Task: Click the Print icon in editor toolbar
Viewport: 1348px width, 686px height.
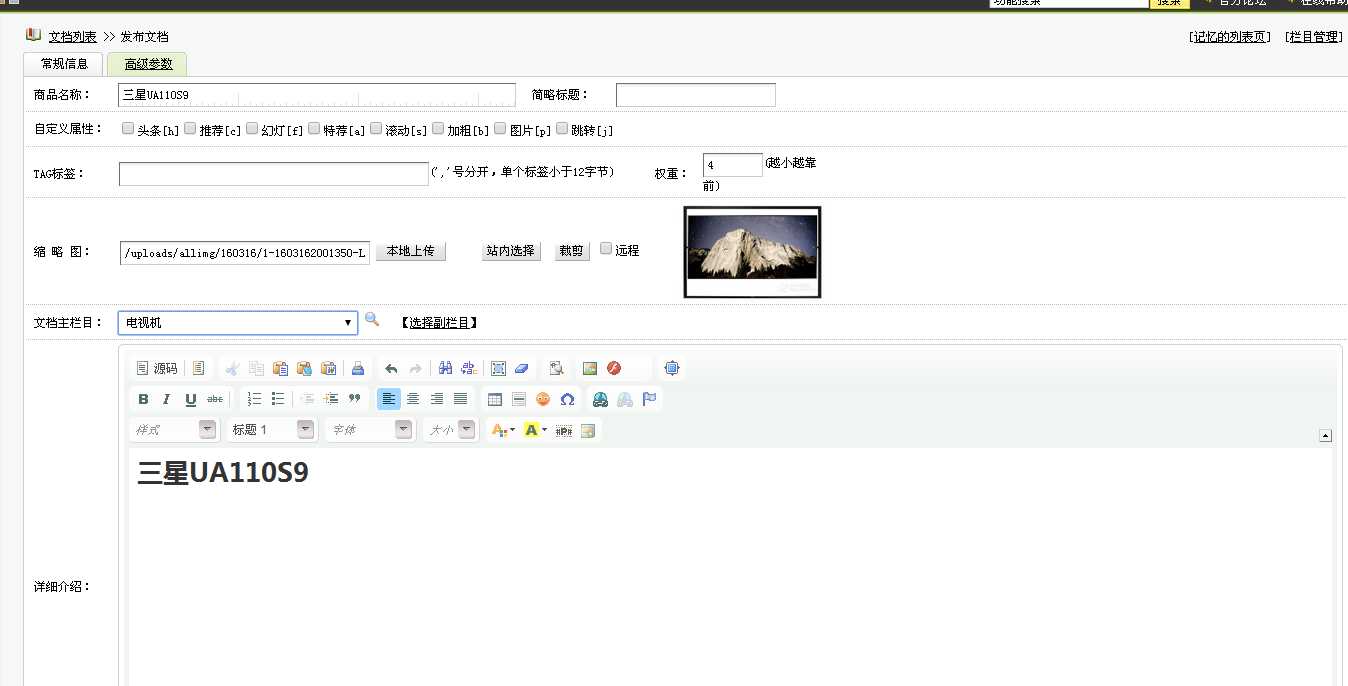Action: 358,368
